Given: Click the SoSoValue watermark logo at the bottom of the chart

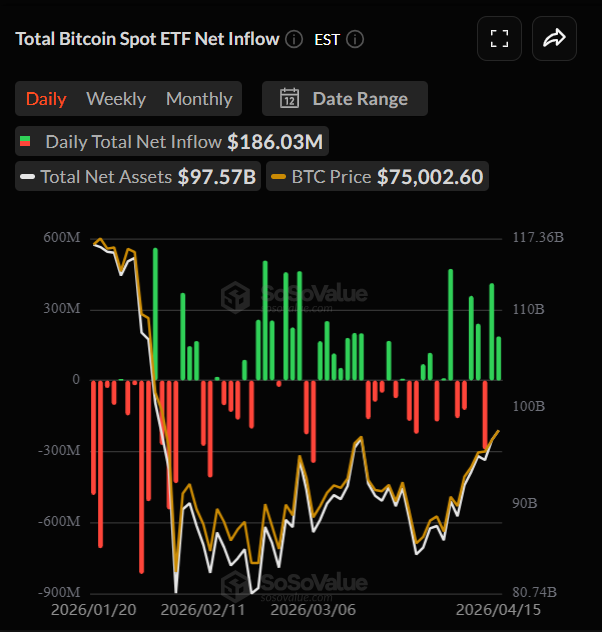Looking at the screenshot, I should [x=236, y=584].
